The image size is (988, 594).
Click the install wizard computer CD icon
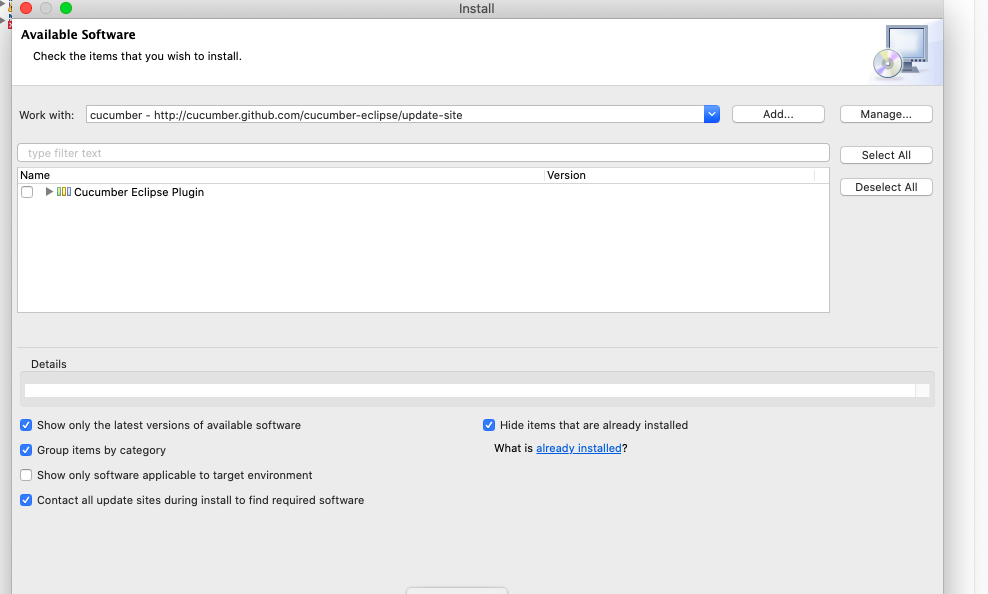(902, 52)
